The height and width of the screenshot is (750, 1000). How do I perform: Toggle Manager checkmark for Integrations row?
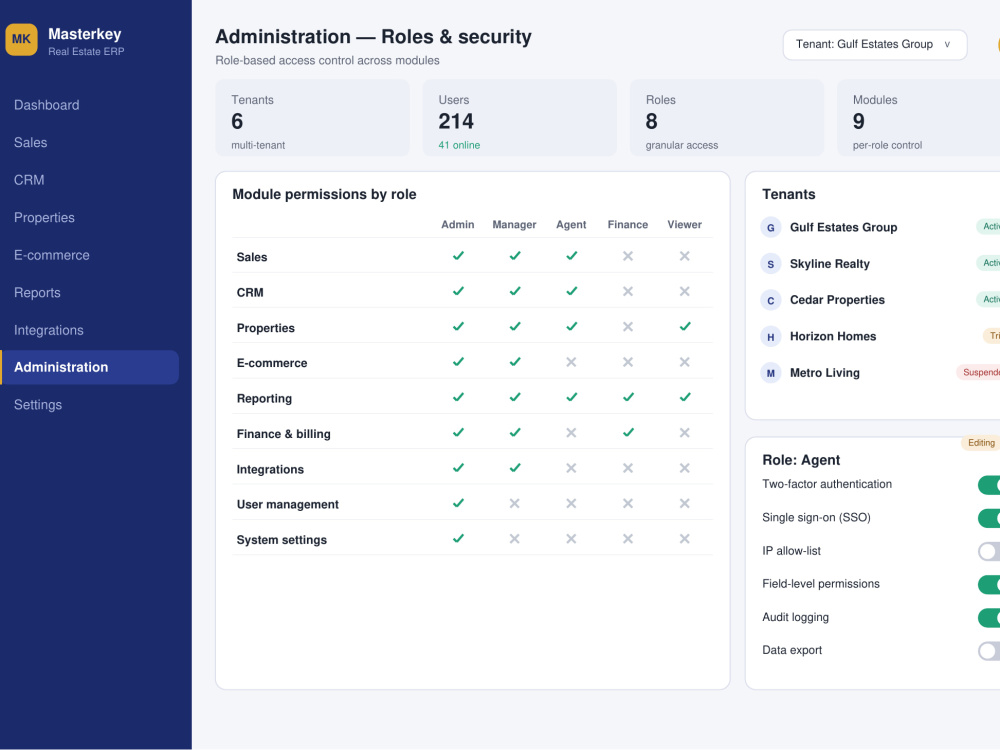pos(515,467)
